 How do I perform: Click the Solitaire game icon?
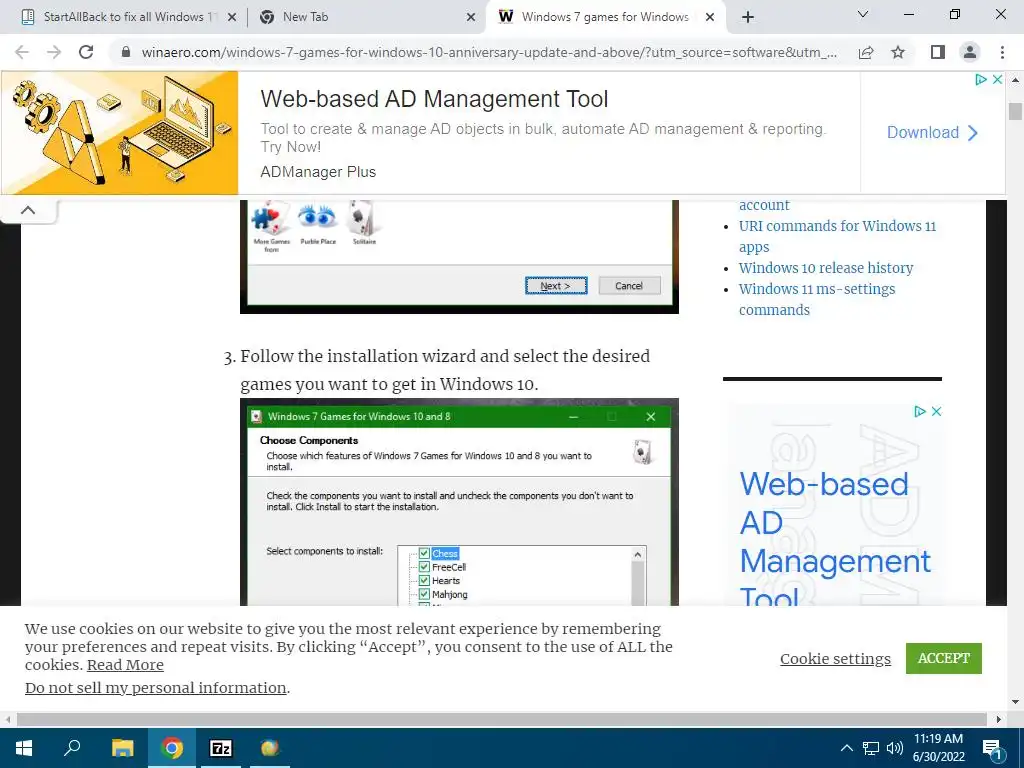[364, 224]
